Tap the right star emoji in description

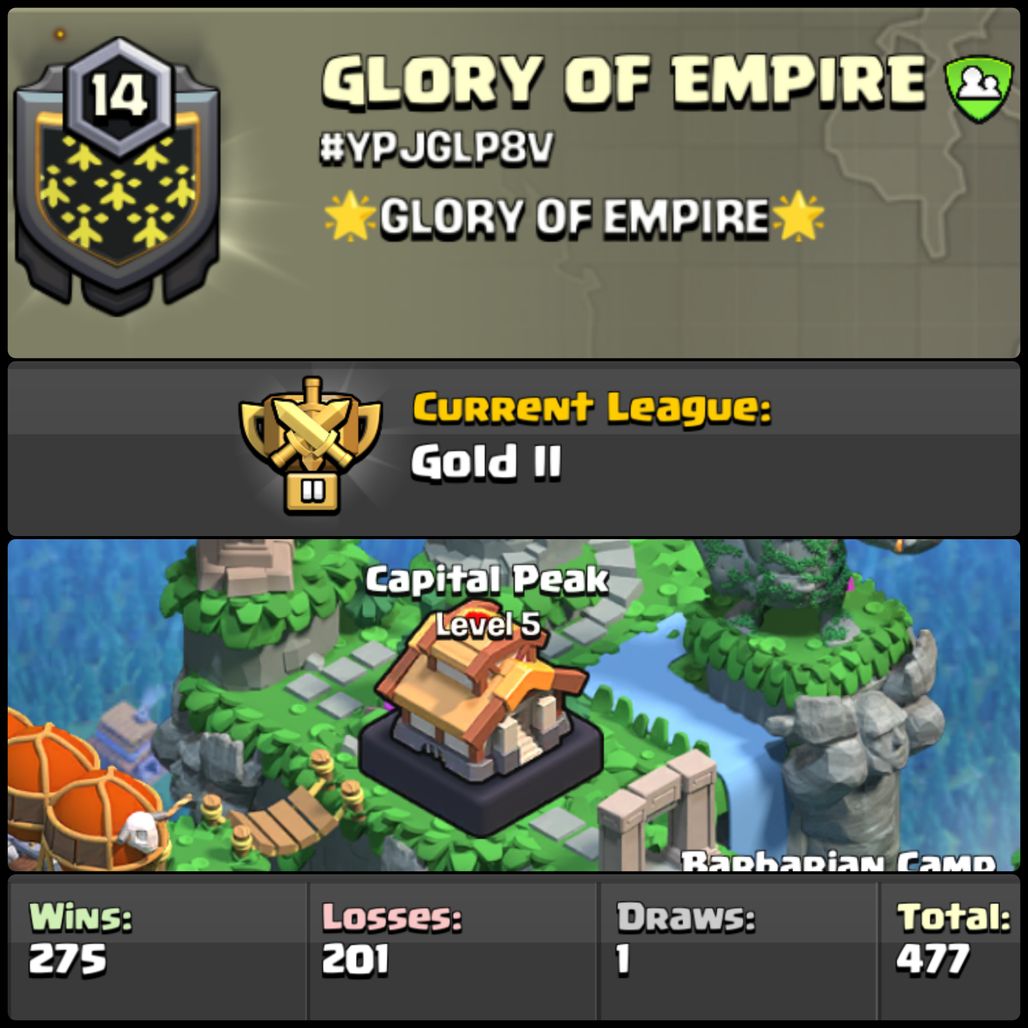(x=798, y=216)
